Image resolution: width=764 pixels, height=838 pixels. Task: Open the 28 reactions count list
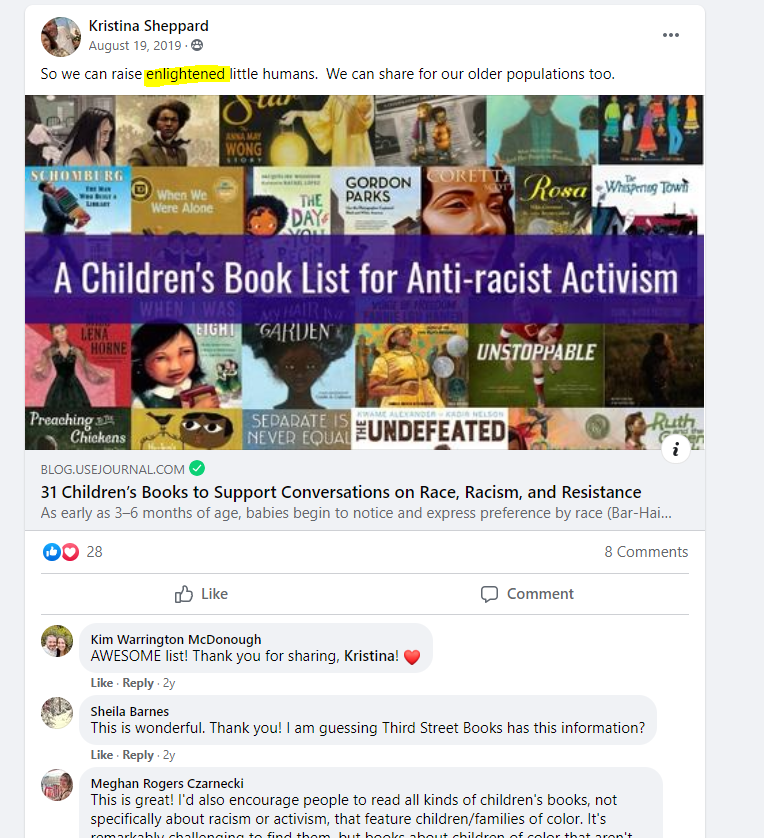pyautogui.click(x=95, y=552)
